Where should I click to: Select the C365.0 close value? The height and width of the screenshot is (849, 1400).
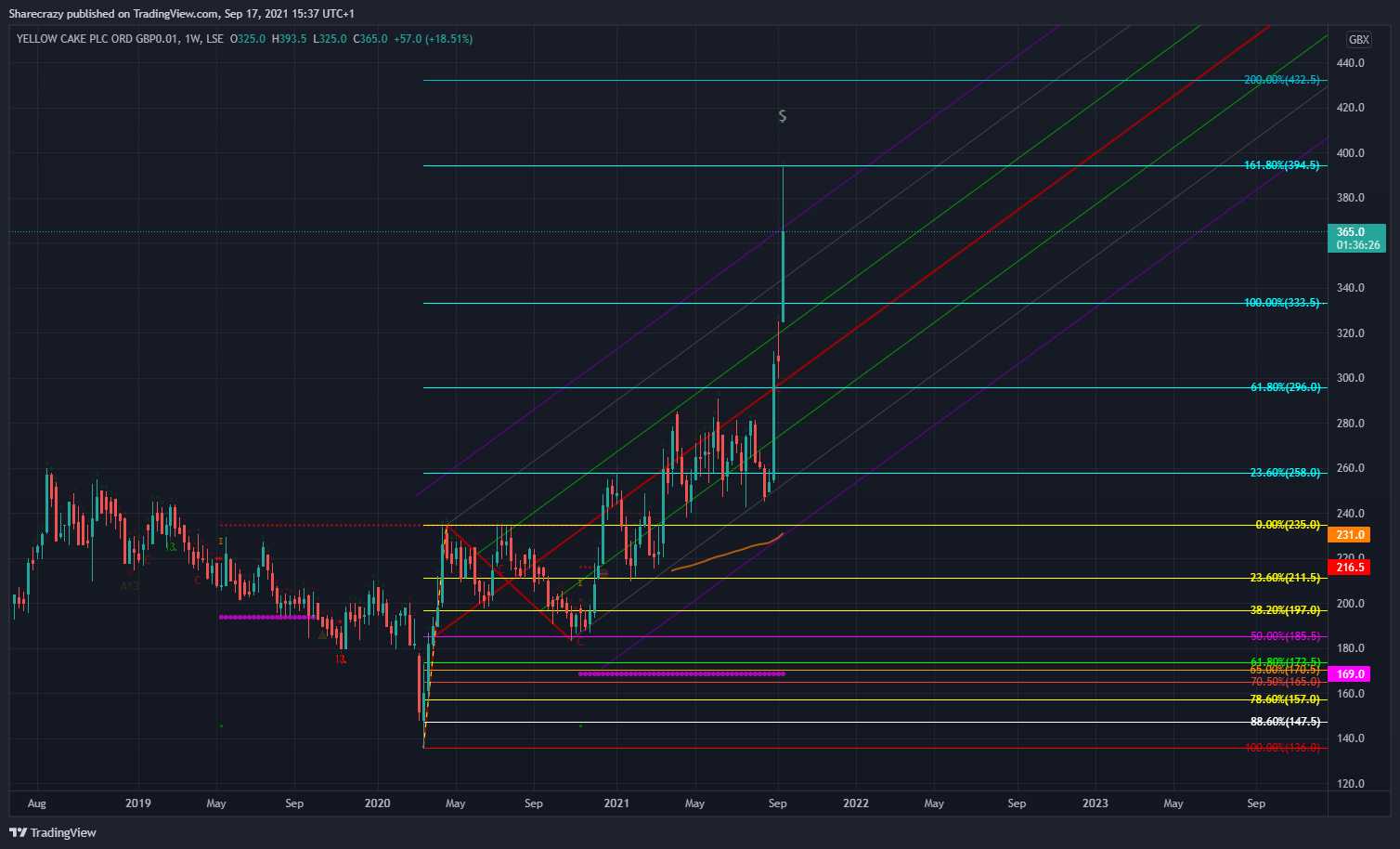370,39
